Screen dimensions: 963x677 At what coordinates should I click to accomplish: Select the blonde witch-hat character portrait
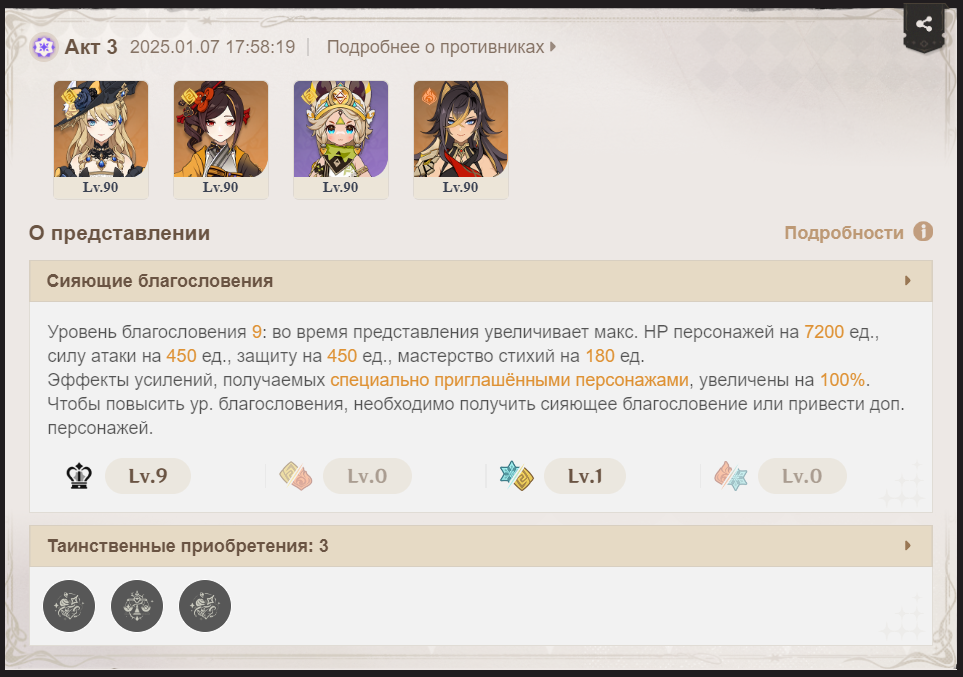101,140
